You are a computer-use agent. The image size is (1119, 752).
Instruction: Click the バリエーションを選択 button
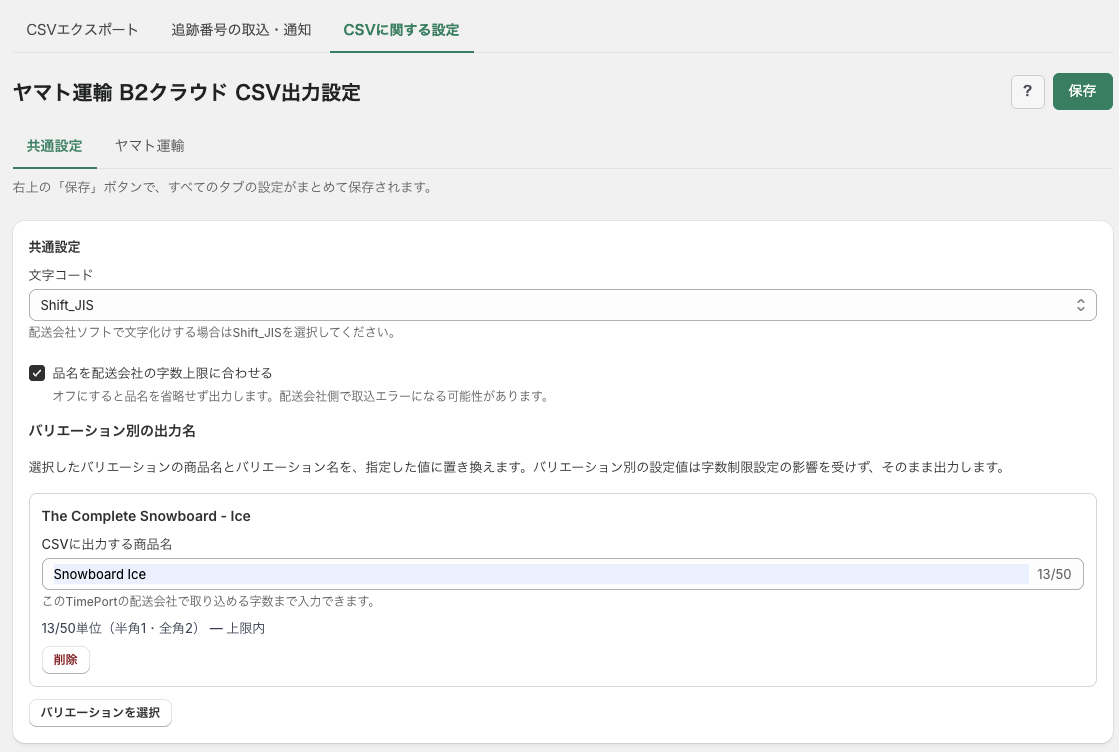tap(100, 713)
